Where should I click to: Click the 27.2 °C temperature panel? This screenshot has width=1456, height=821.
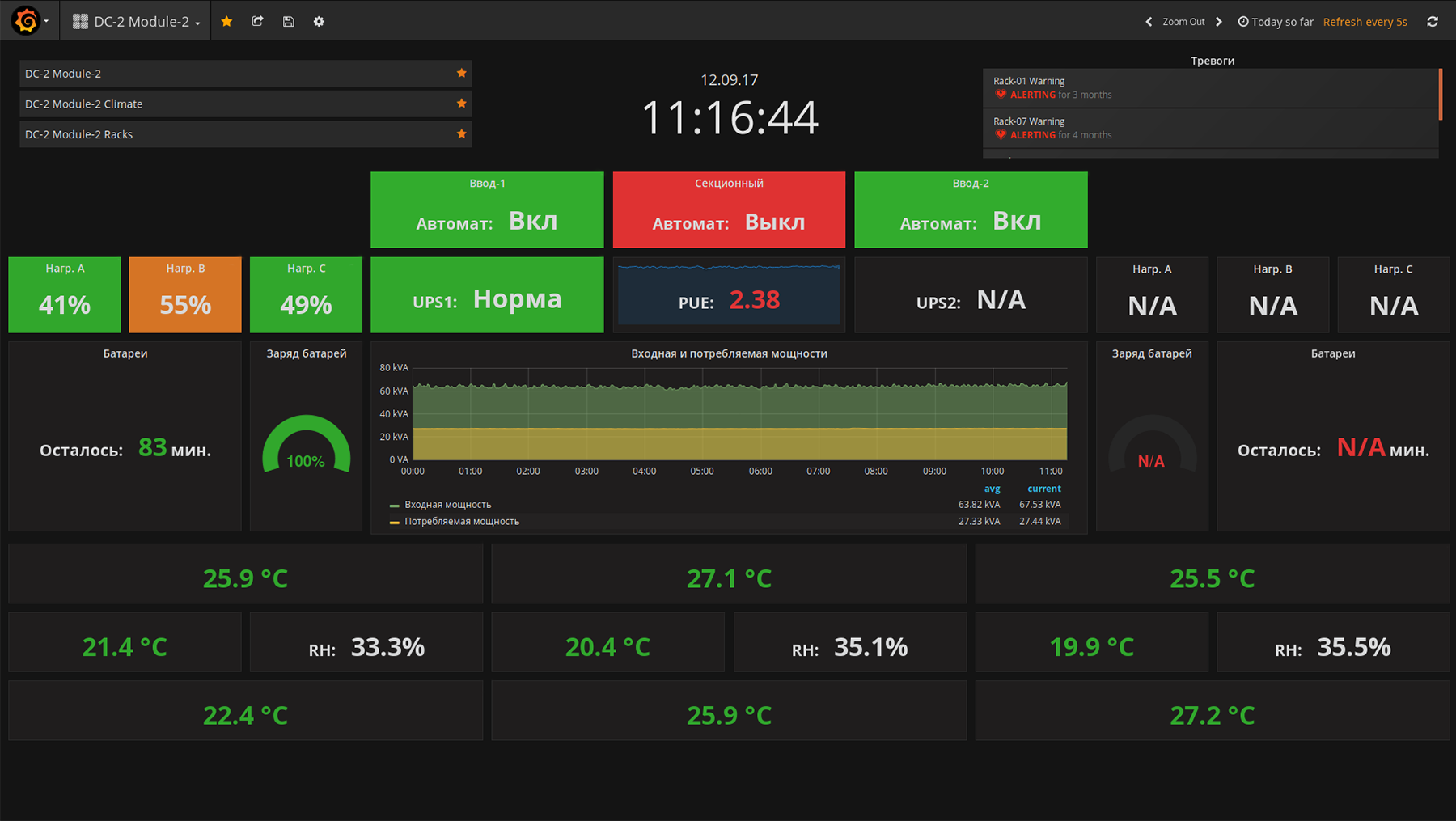(x=1213, y=710)
